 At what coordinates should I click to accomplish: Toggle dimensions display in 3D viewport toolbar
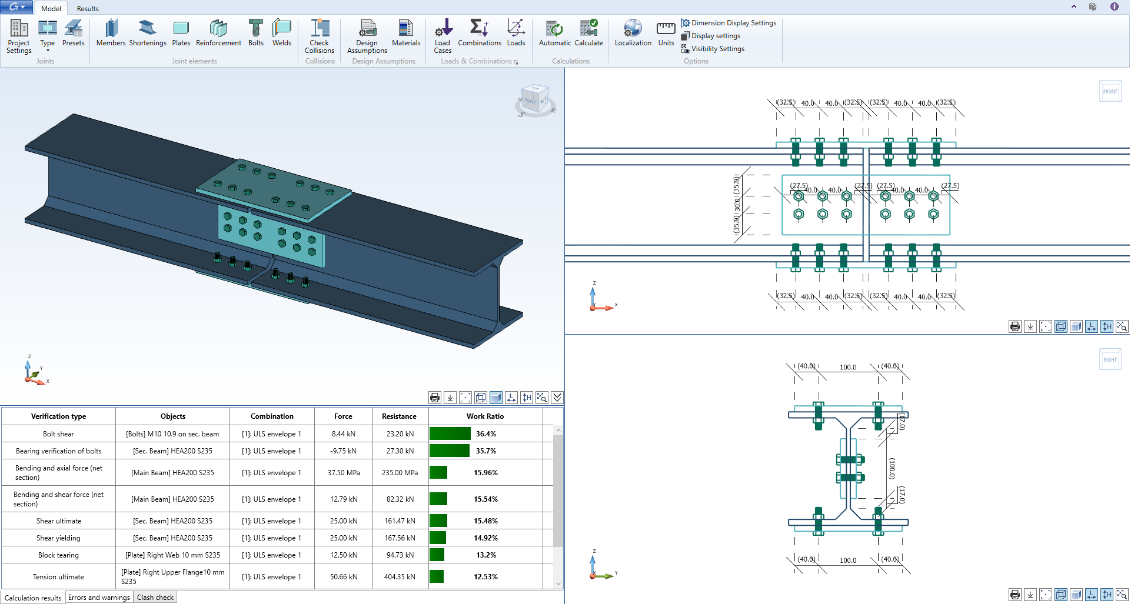point(512,397)
